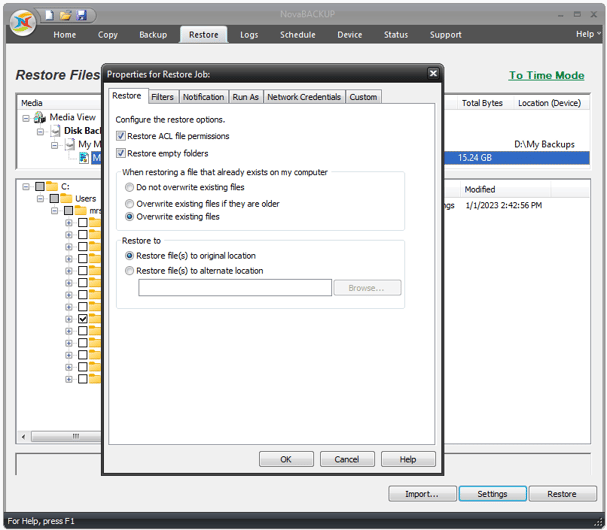This screenshot has width=607, height=530.
Task: Click the Users folder icon
Action: coord(66,199)
